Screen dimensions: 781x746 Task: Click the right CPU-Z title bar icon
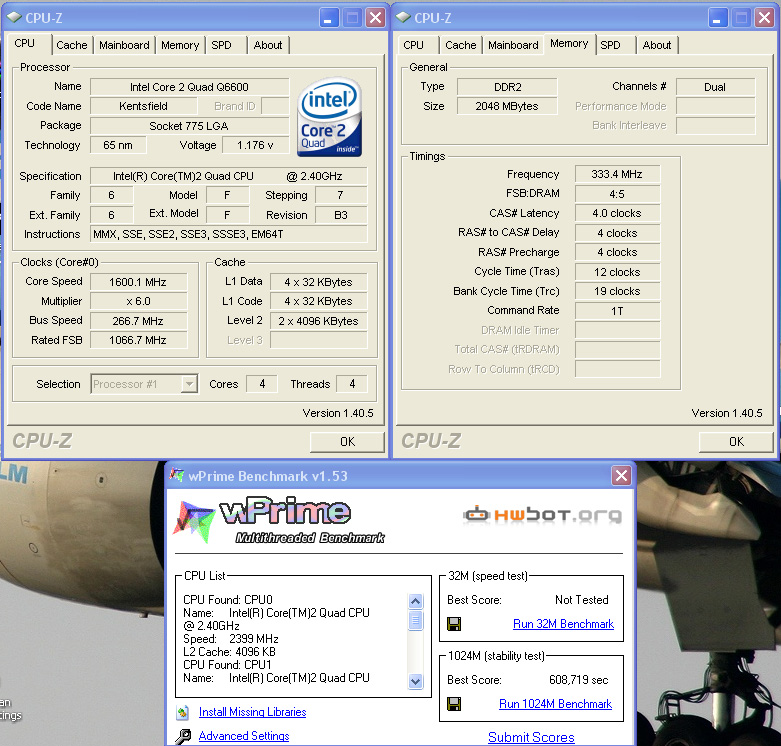click(403, 17)
